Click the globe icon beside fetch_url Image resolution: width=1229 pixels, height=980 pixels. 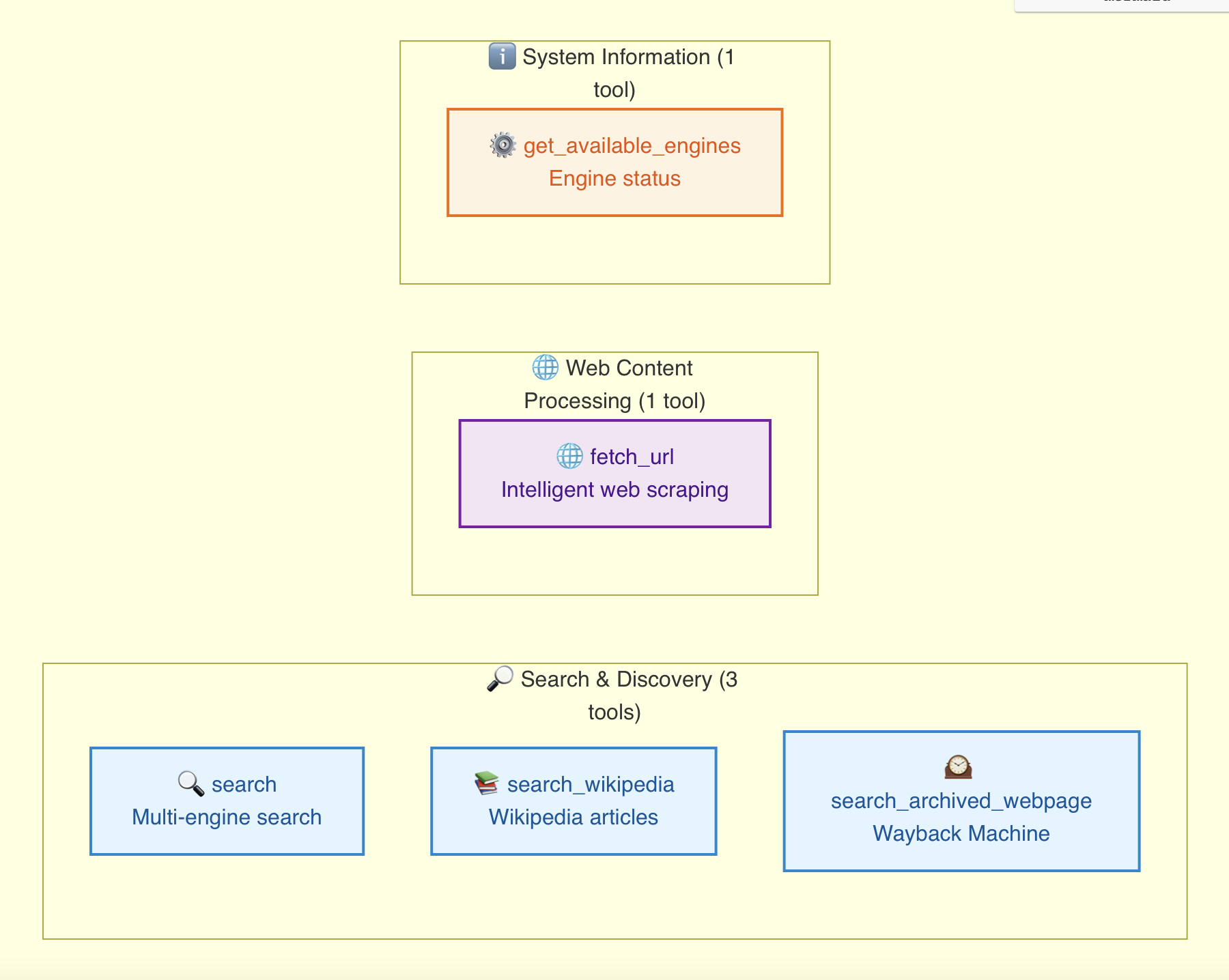568,457
